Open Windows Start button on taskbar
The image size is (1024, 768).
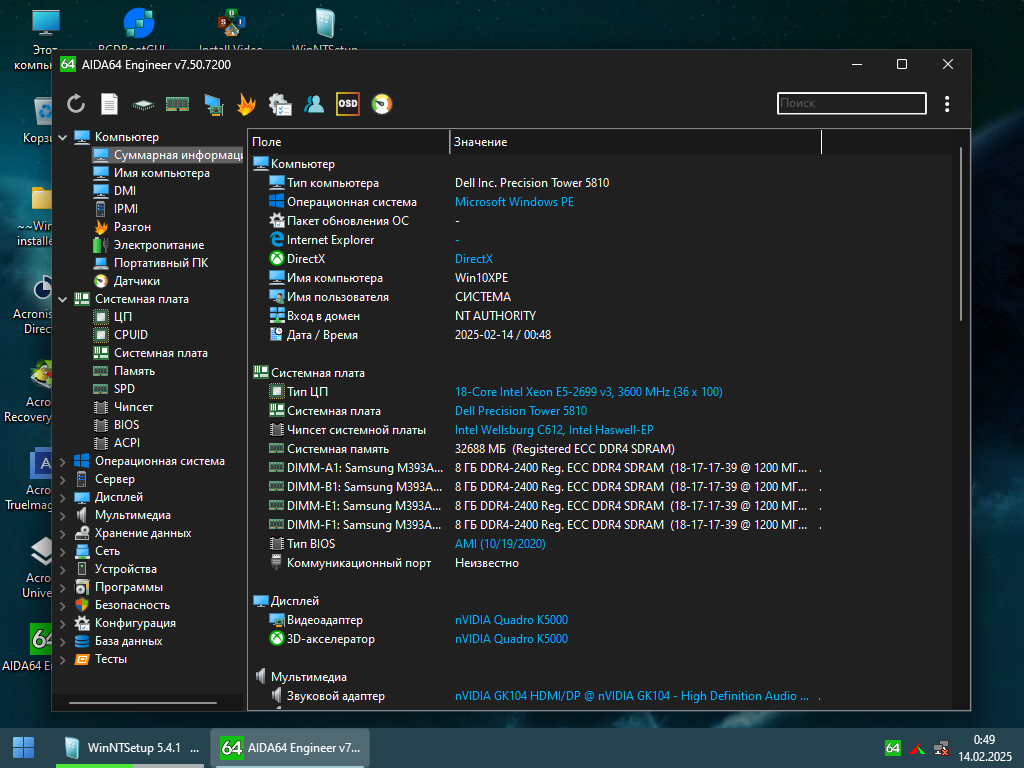pyautogui.click(x=24, y=748)
